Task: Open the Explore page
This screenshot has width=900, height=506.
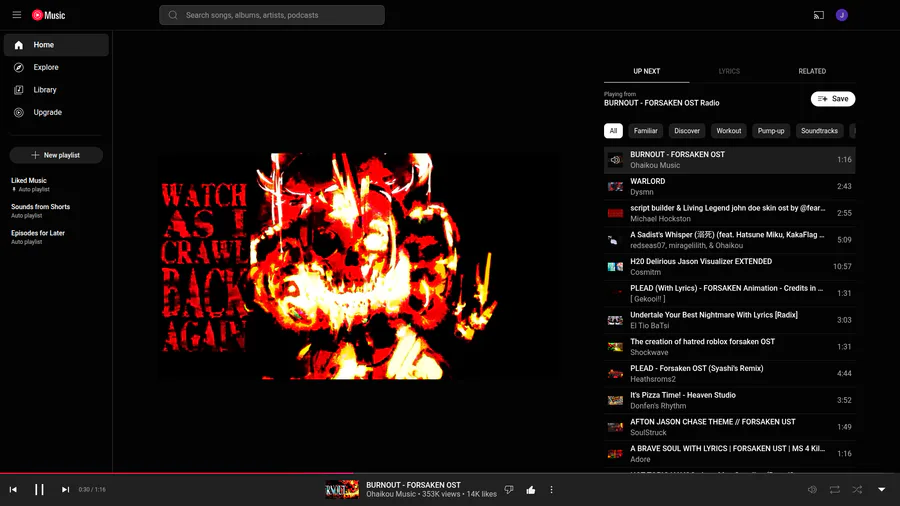Action: 56,67
